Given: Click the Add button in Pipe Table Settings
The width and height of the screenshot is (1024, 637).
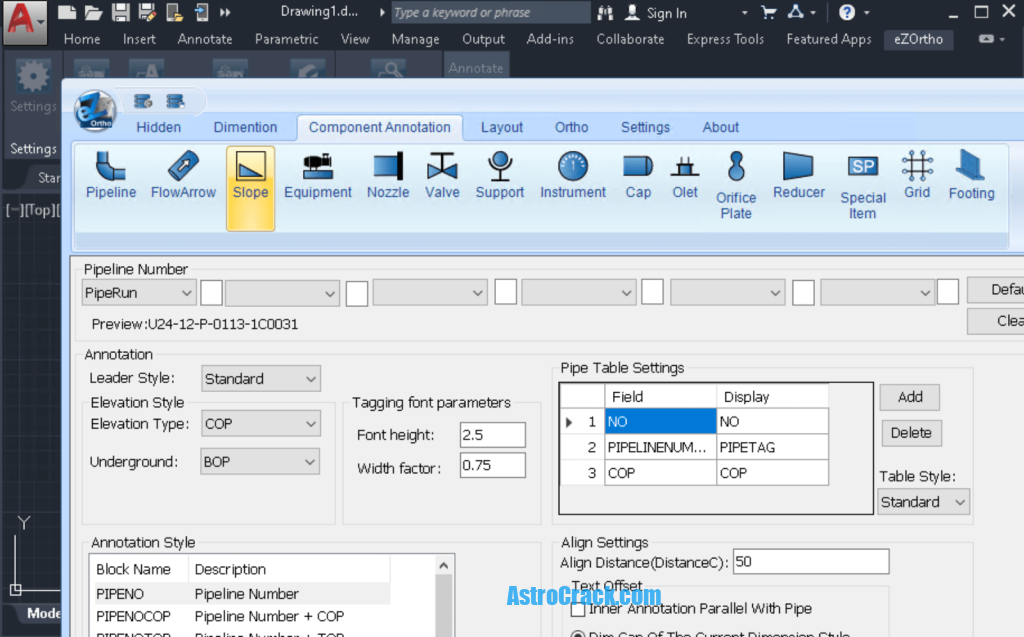Looking at the screenshot, I should (x=909, y=397).
